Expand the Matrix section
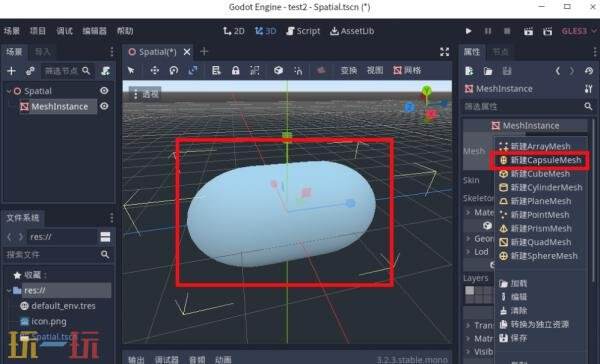The height and width of the screenshot is (364, 600). (468, 338)
